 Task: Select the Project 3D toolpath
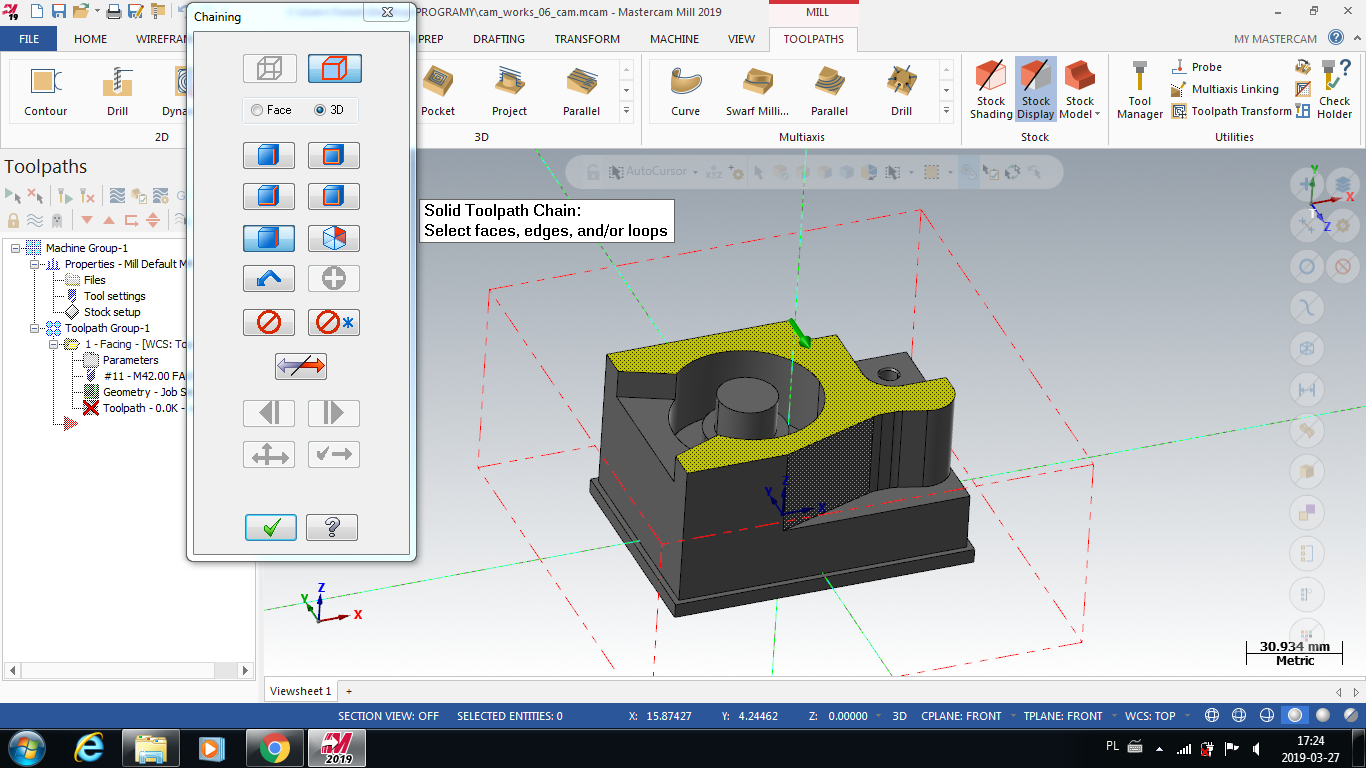[x=509, y=90]
